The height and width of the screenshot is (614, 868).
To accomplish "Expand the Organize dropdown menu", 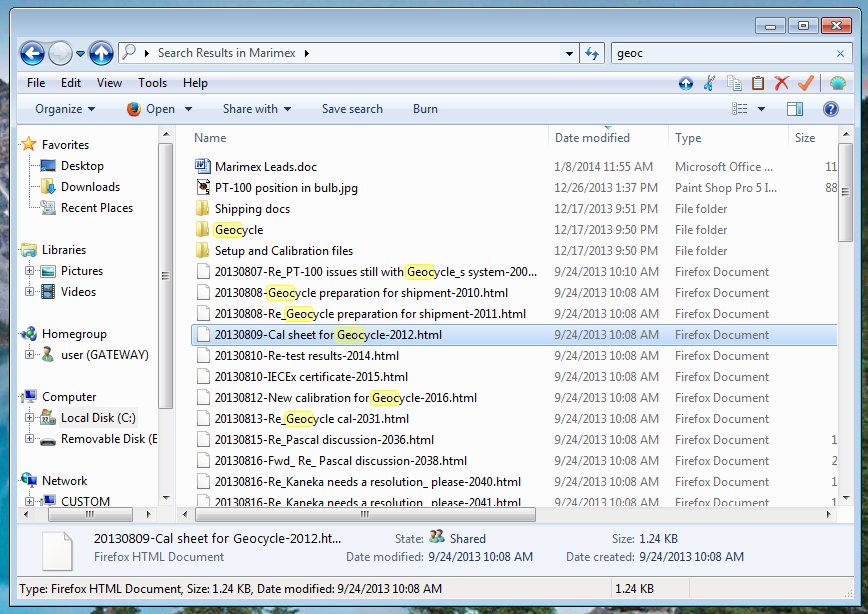I will click(x=65, y=109).
